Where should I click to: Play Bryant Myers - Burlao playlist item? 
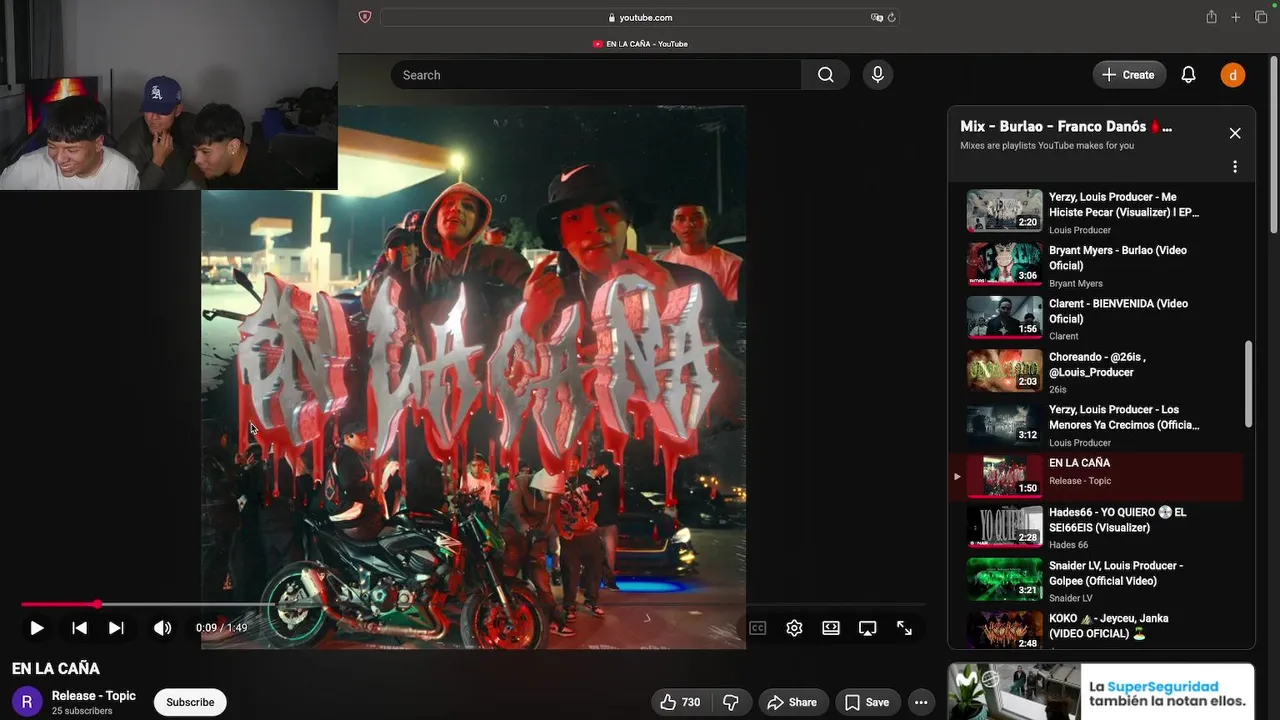(x=1096, y=265)
